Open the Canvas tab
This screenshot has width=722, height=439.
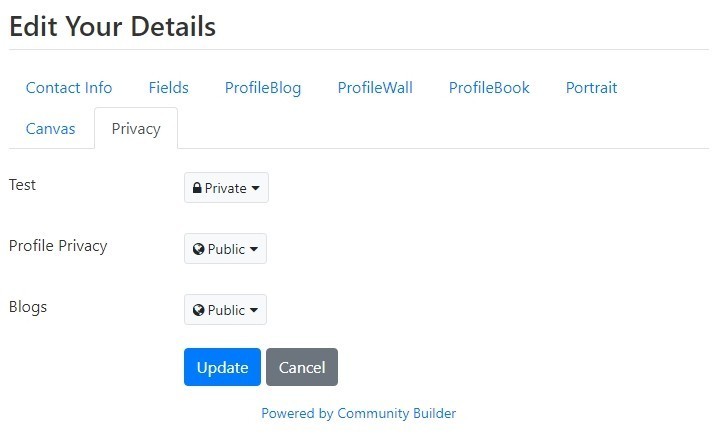click(x=51, y=129)
